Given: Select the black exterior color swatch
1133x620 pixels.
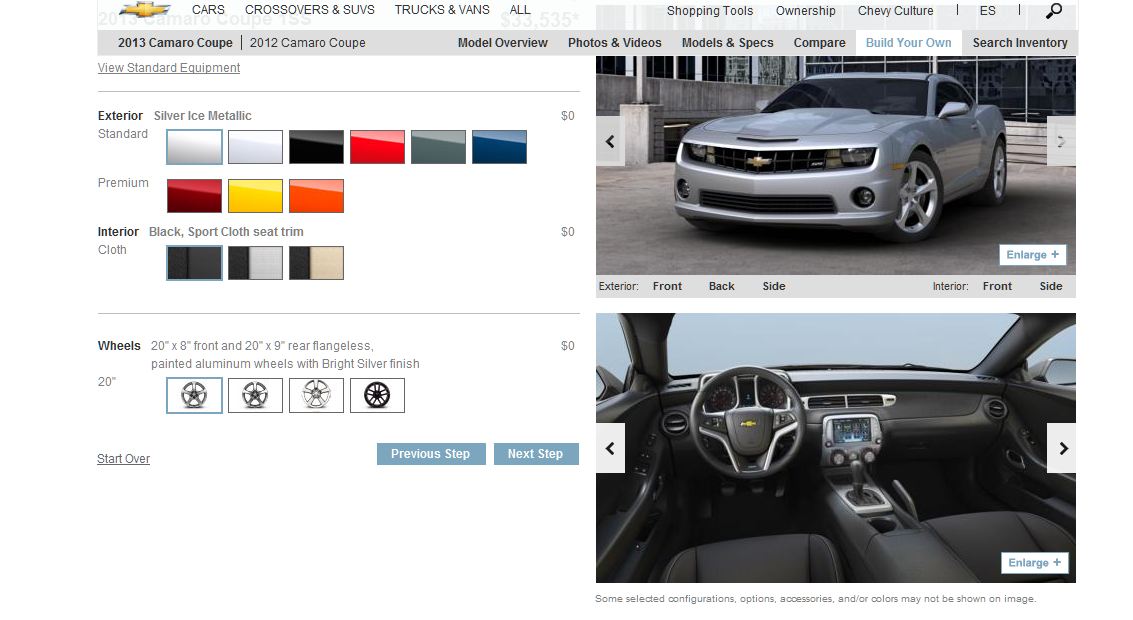Looking at the screenshot, I should click(316, 147).
